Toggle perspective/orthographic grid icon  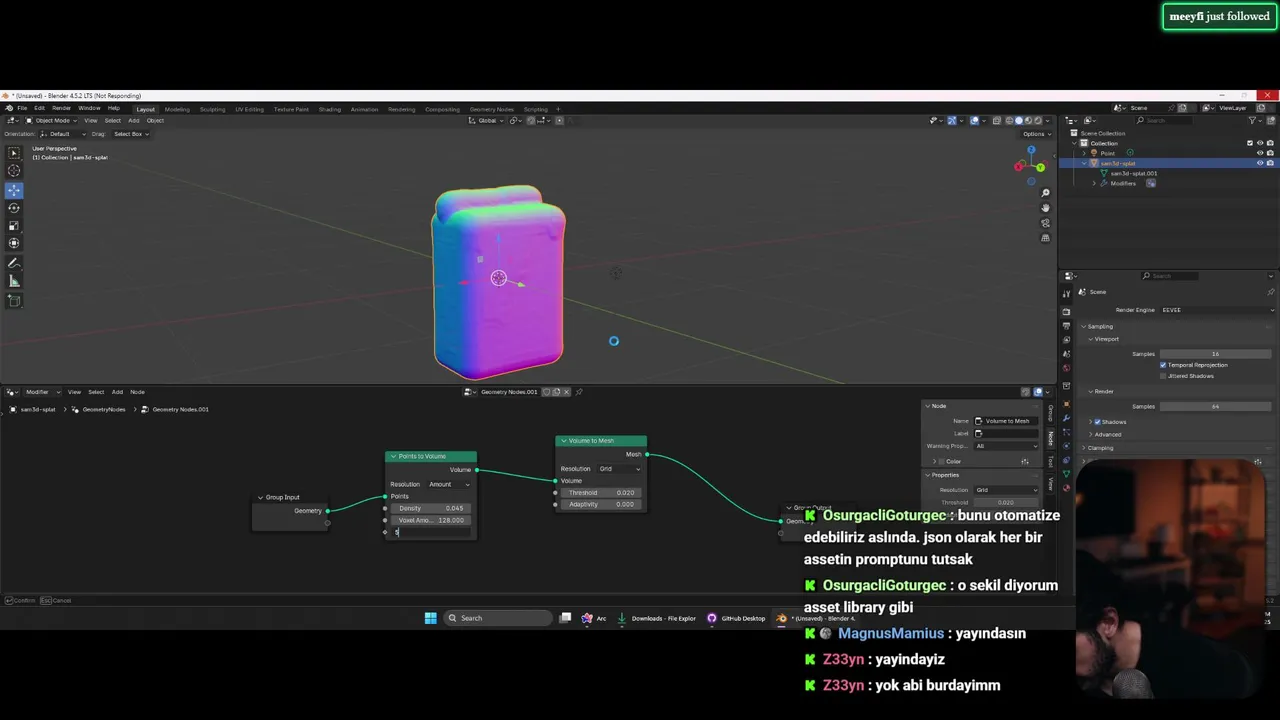point(1045,238)
